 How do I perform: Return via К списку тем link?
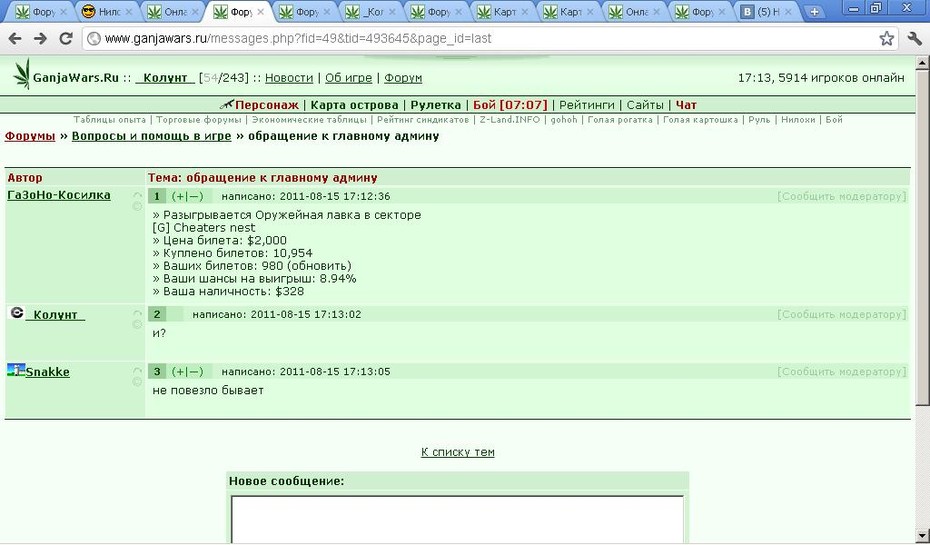point(457,452)
